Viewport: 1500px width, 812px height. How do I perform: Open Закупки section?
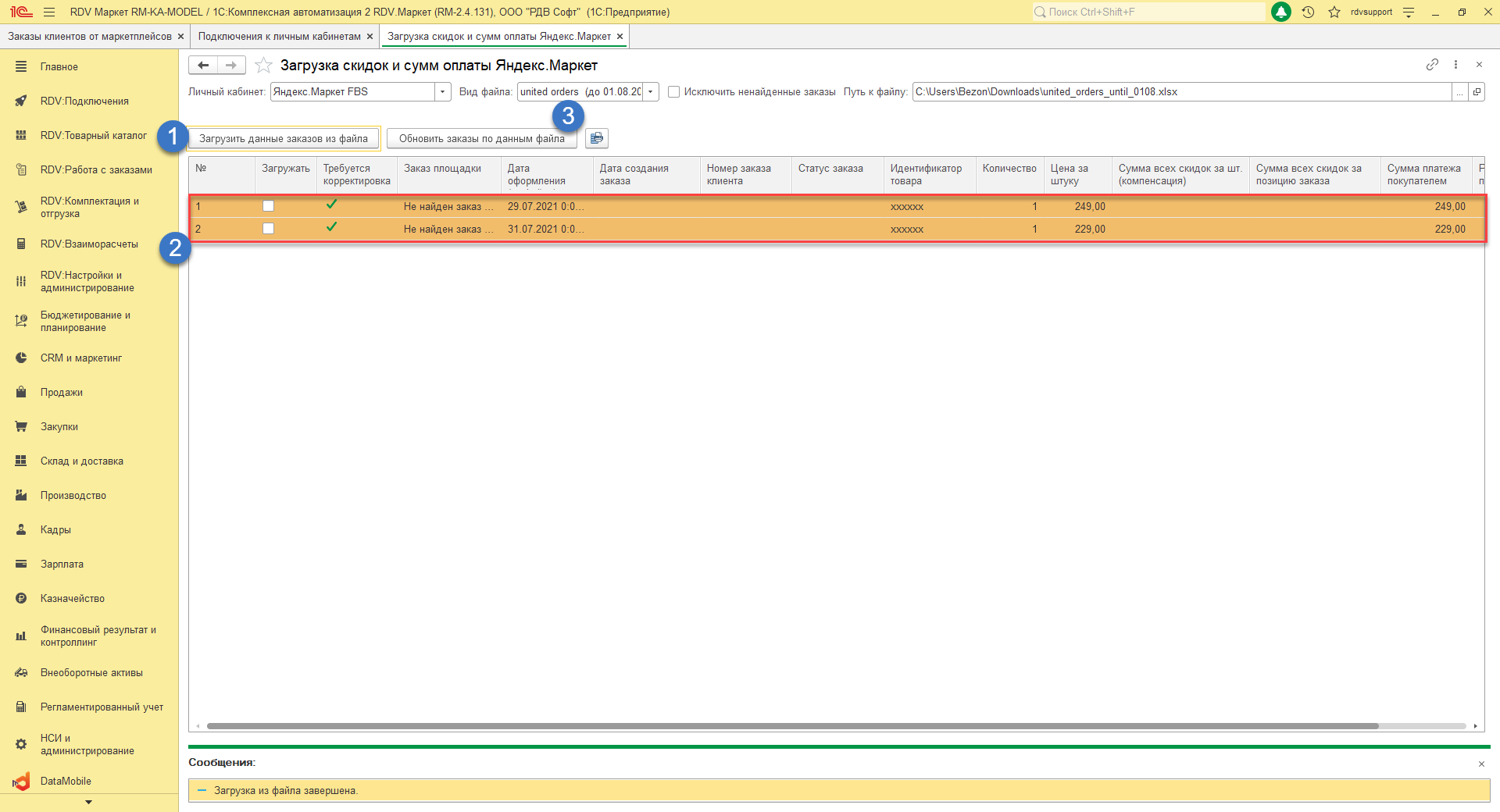point(59,426)
